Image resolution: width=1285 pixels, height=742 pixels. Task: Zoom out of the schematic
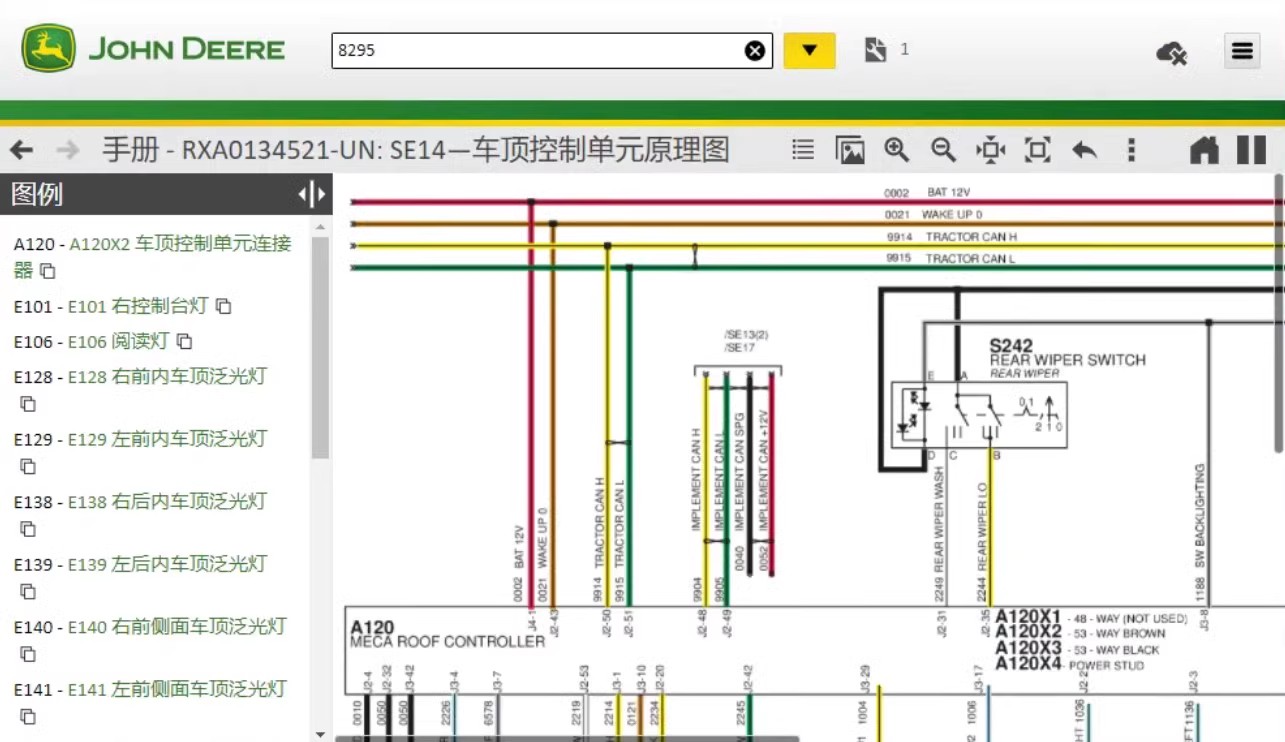pos(943,150)
